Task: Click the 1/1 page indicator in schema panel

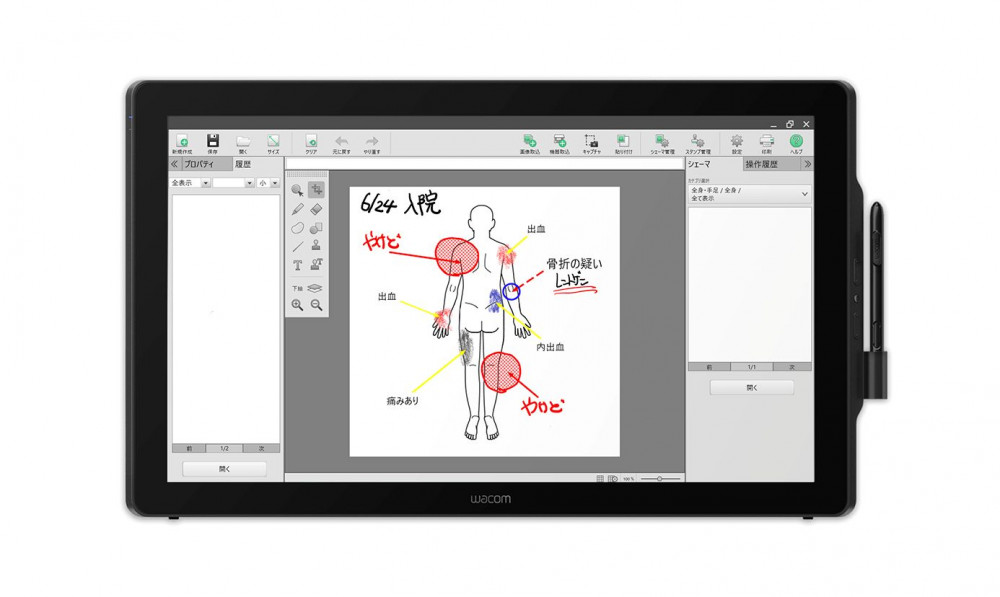Action: [x=751, y=367]
